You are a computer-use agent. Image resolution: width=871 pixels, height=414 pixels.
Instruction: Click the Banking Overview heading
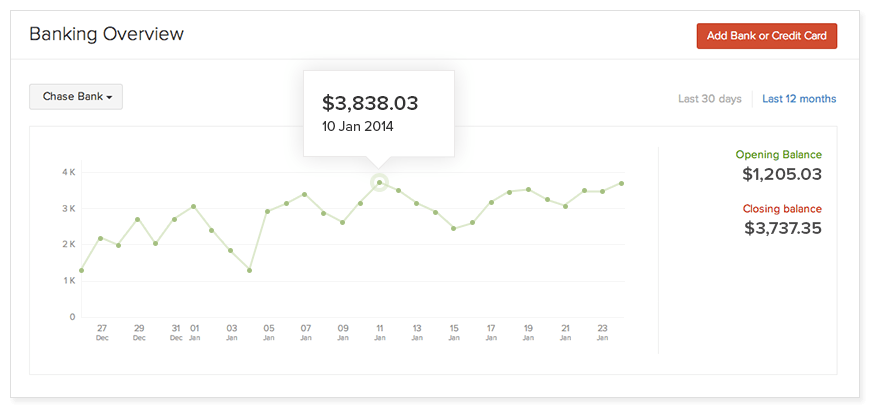(x=106, y=34)
